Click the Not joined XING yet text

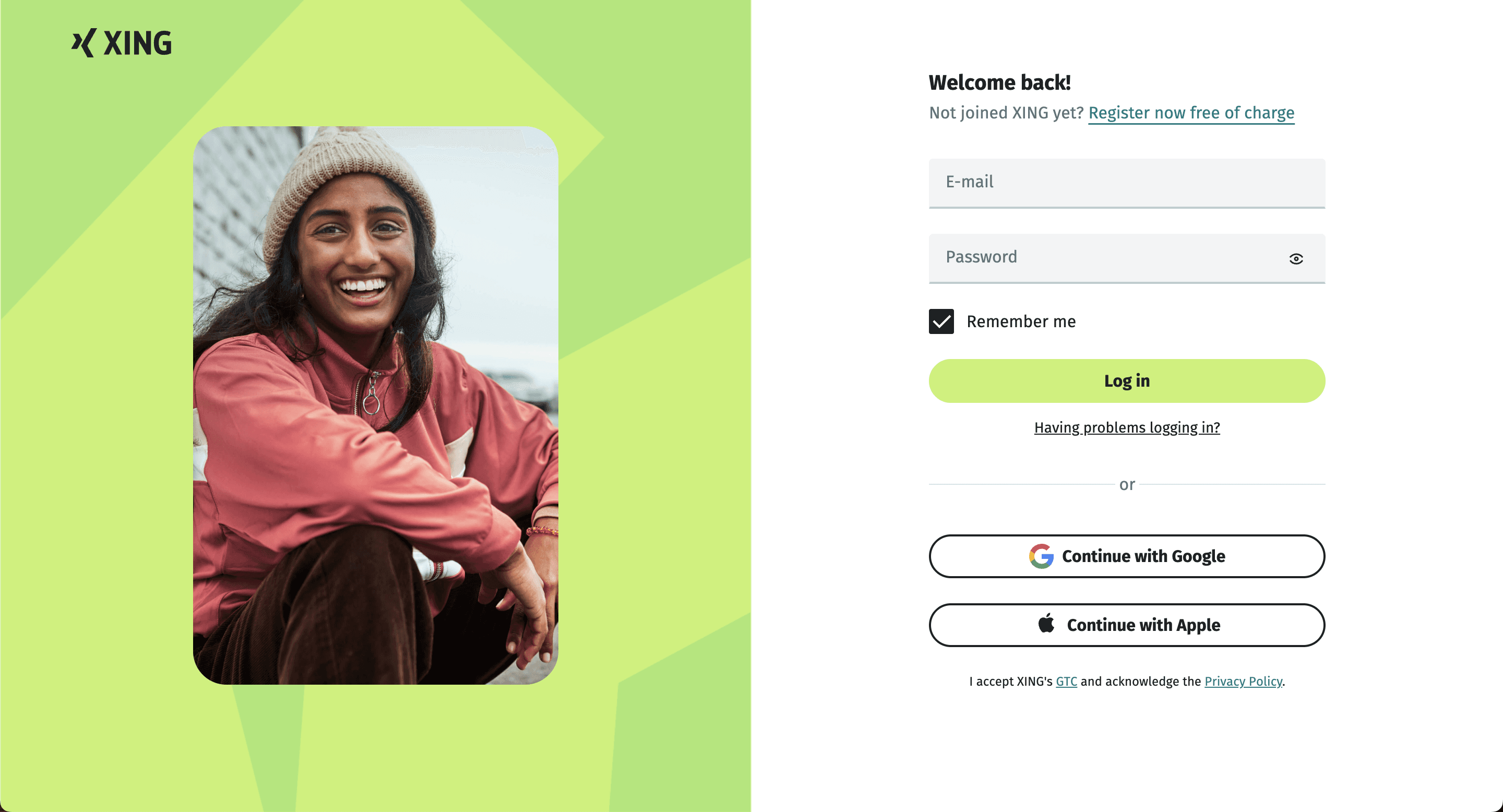pos(1006,113)
